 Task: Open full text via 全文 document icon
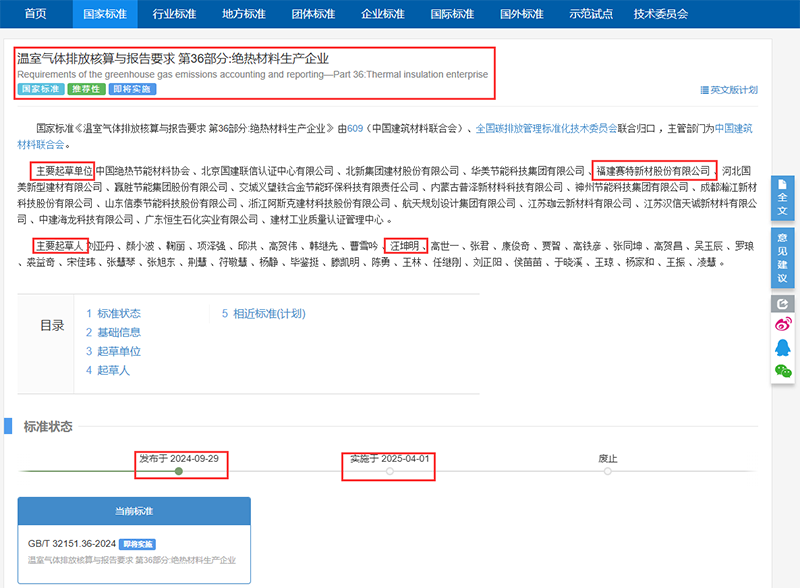pyautogui.click(x=783, y=198)
